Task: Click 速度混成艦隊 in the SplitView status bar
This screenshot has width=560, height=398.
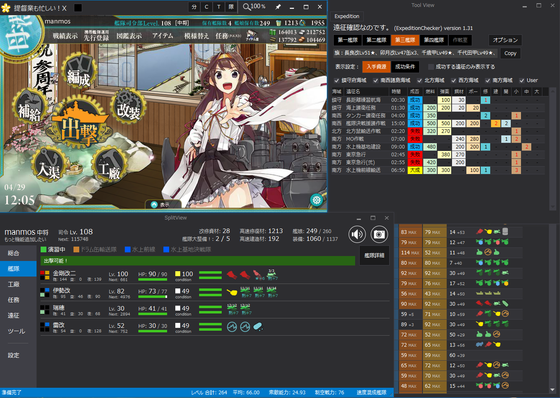Action: pos(372,393)
